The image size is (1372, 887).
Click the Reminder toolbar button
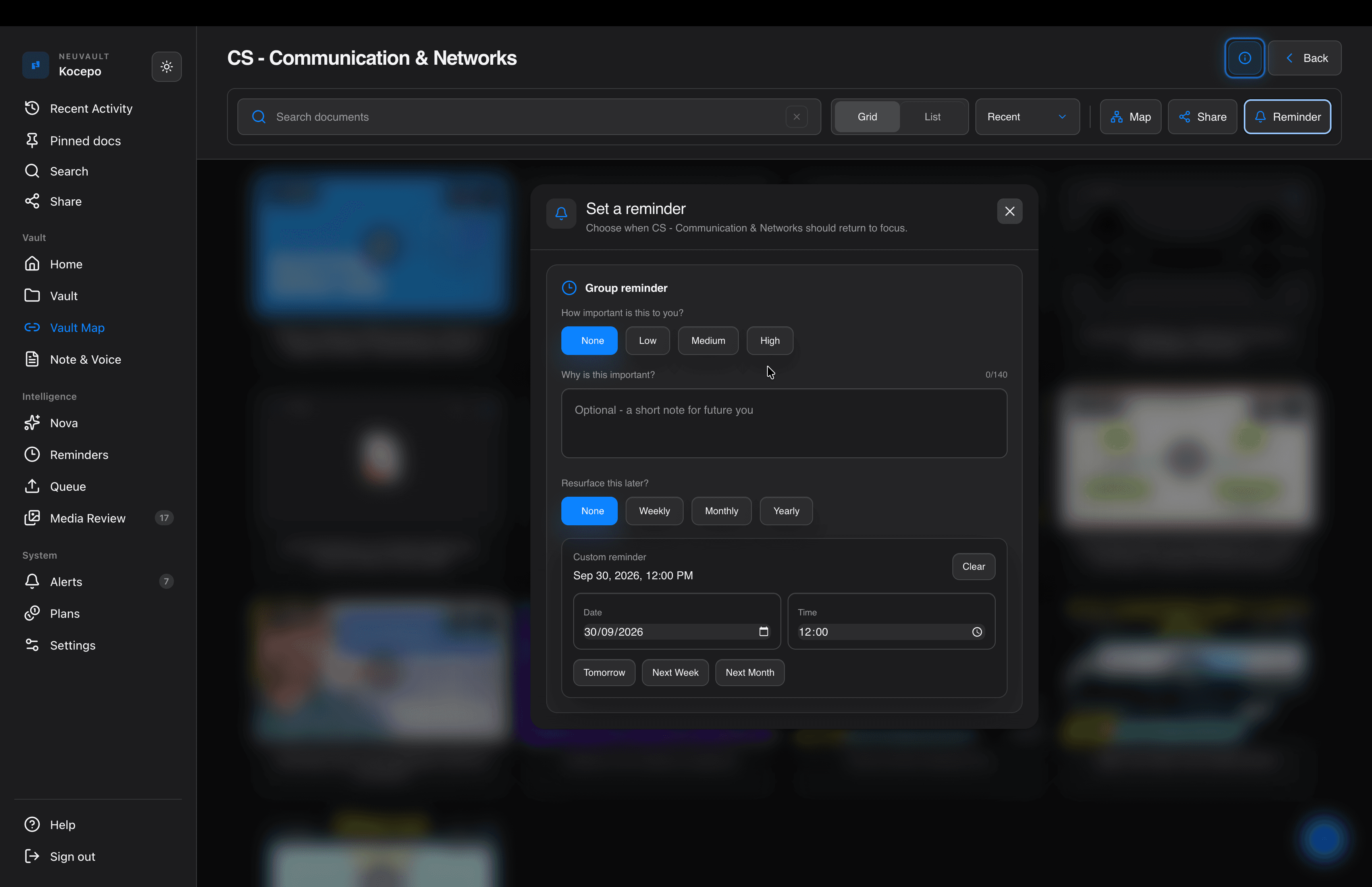pyautogui.click(x=1287, y=117)
